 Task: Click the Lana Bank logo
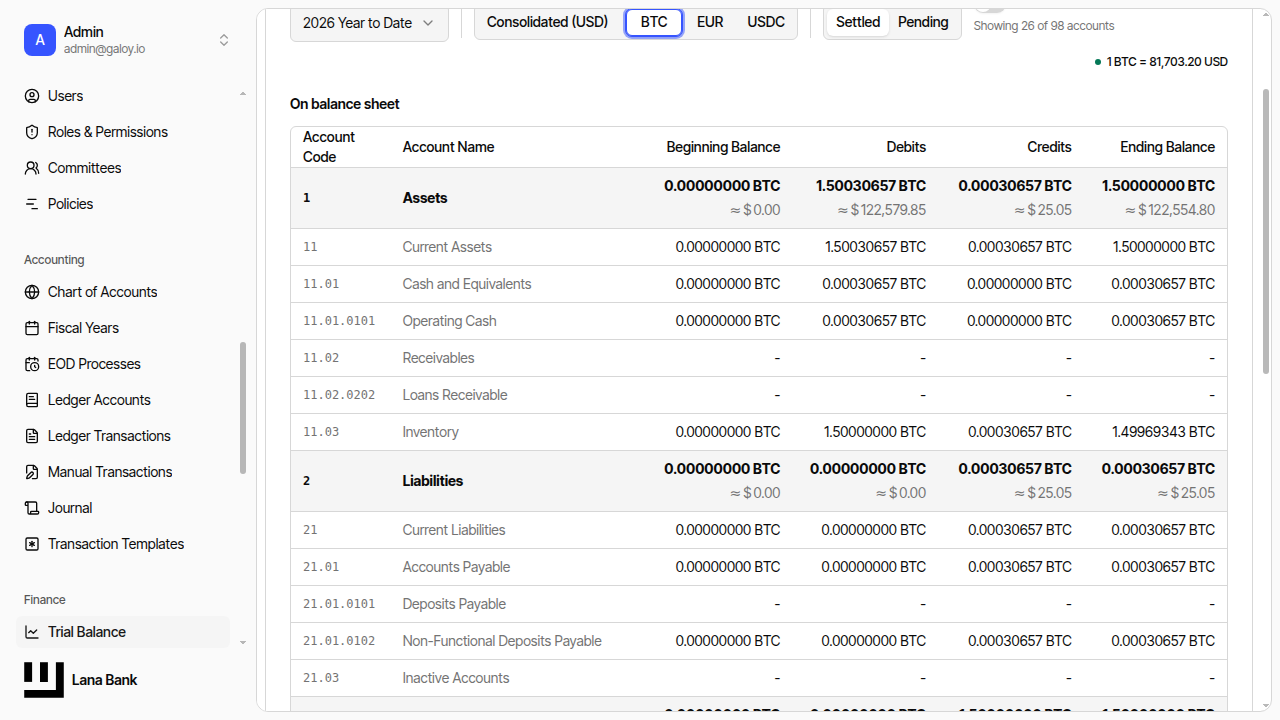pyautogui.click(x=44, y=680)
